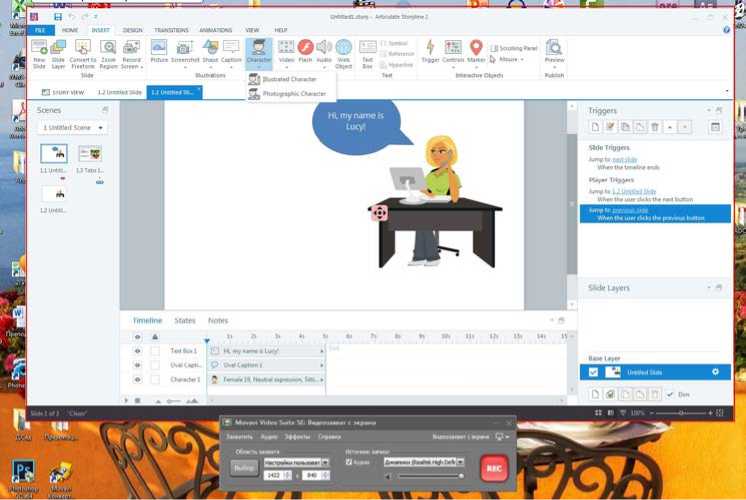Hide Text Box 1 with its eye icon
Viewport: 746px width, 500px height.
click(x=137, y=351)
